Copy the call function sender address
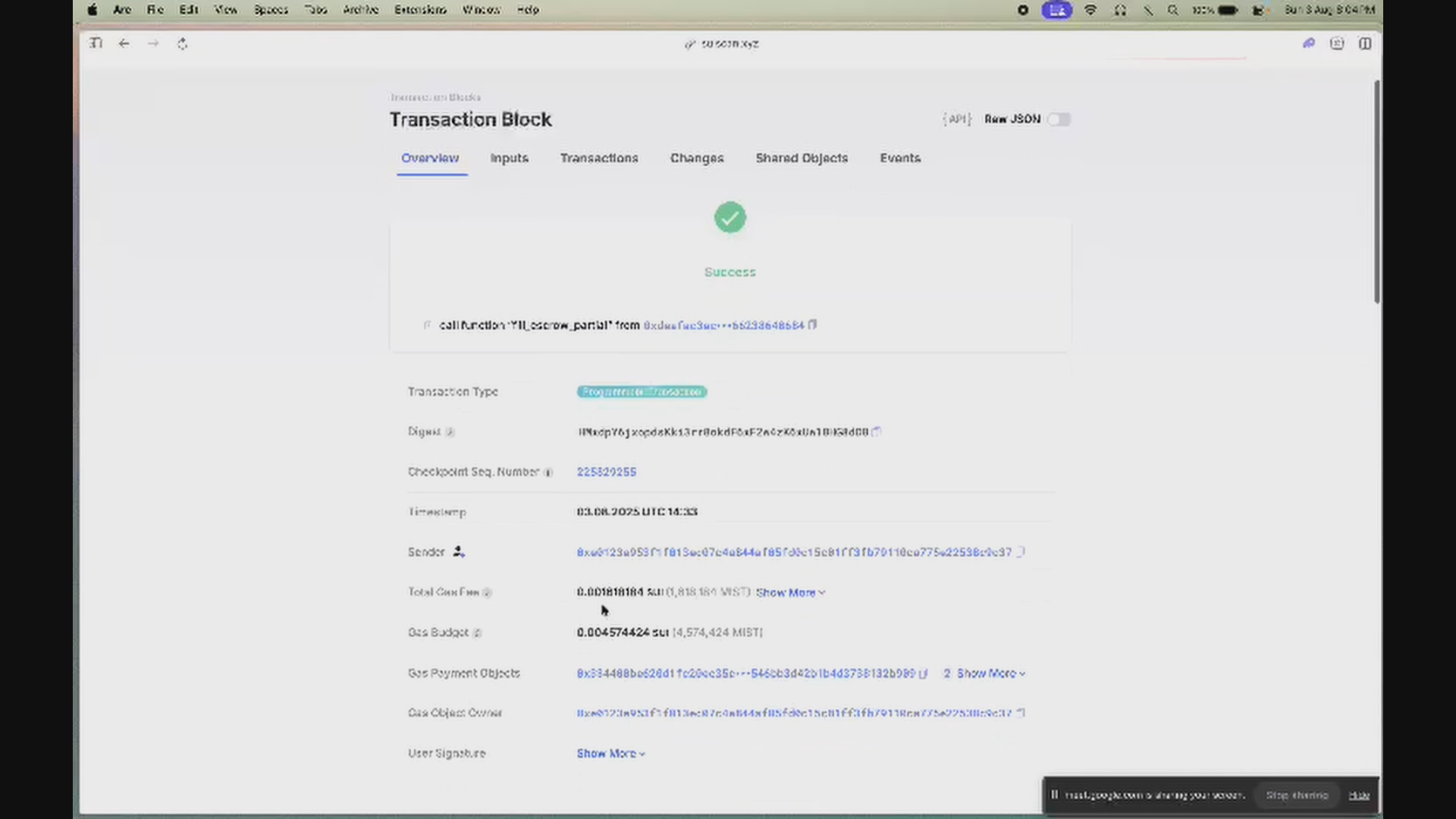Image resolution: width=1456 pixels, height=819 pixels. [813, 325]
